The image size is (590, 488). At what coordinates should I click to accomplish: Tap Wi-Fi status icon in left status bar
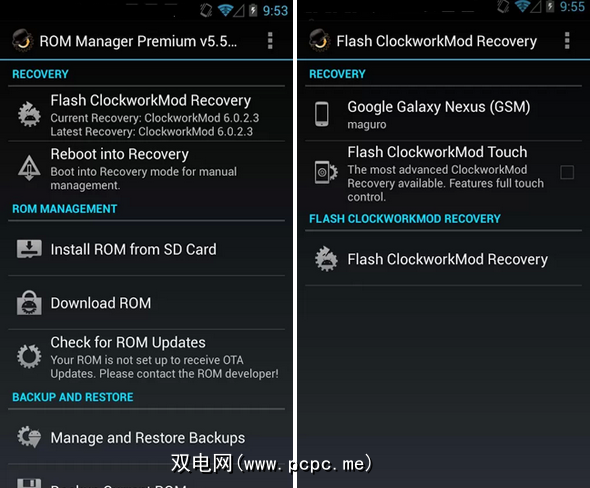[x=225, y=10]
